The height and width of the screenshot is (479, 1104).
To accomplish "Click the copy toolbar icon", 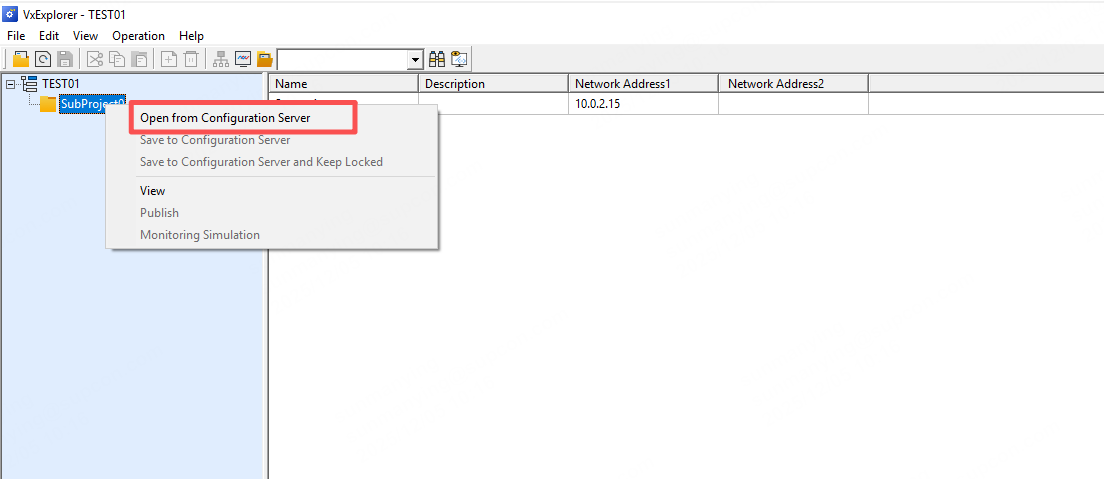I will tap(117, 59).
